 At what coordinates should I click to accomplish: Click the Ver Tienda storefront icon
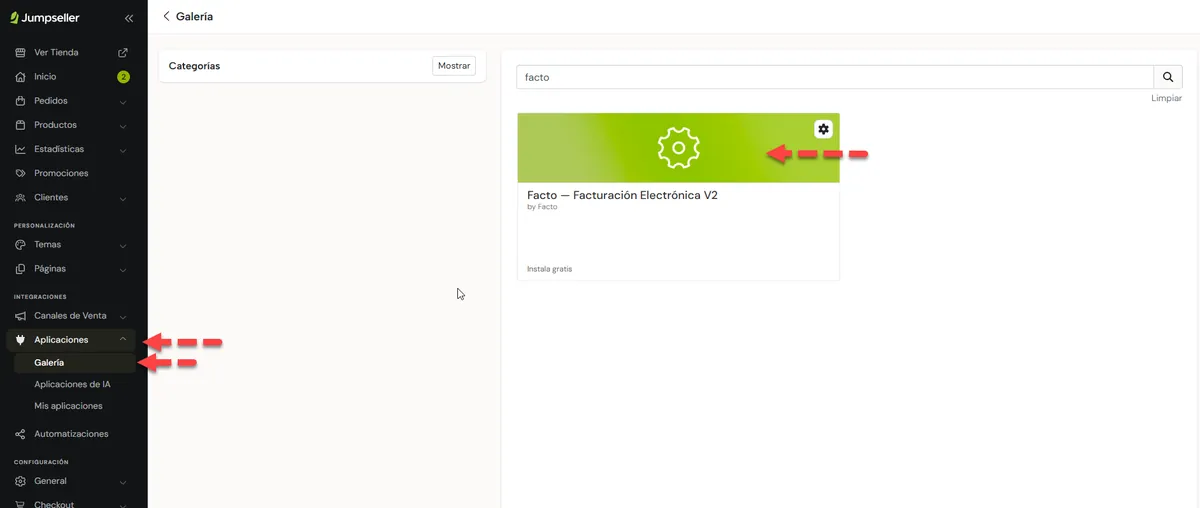(20, 52)
